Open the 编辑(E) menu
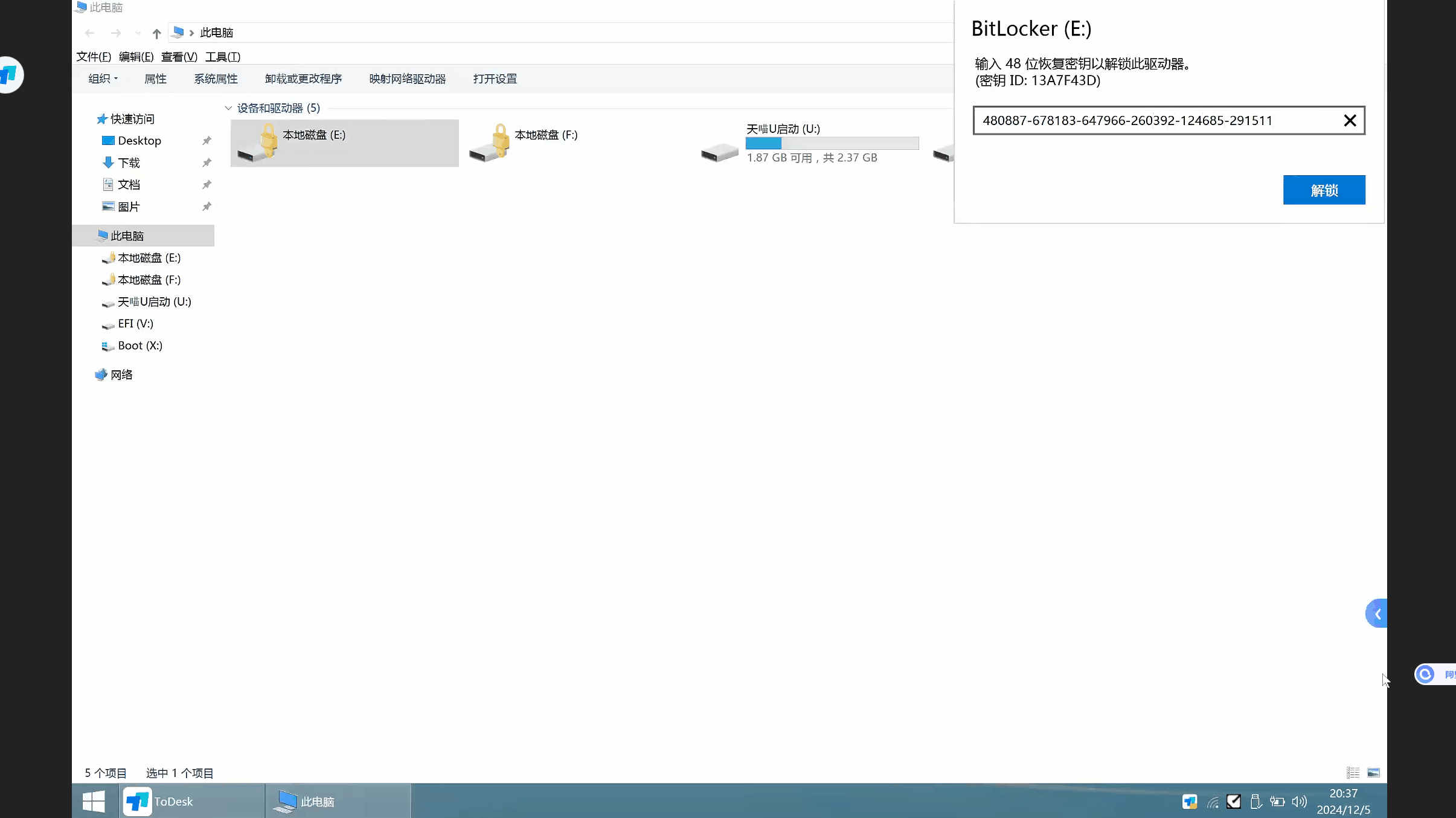 tap(136, 57)
